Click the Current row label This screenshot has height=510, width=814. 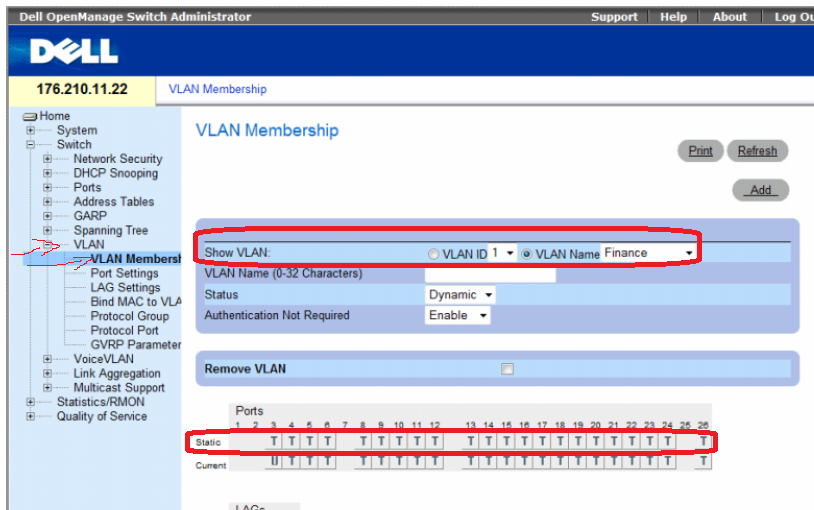coord(211,465)
